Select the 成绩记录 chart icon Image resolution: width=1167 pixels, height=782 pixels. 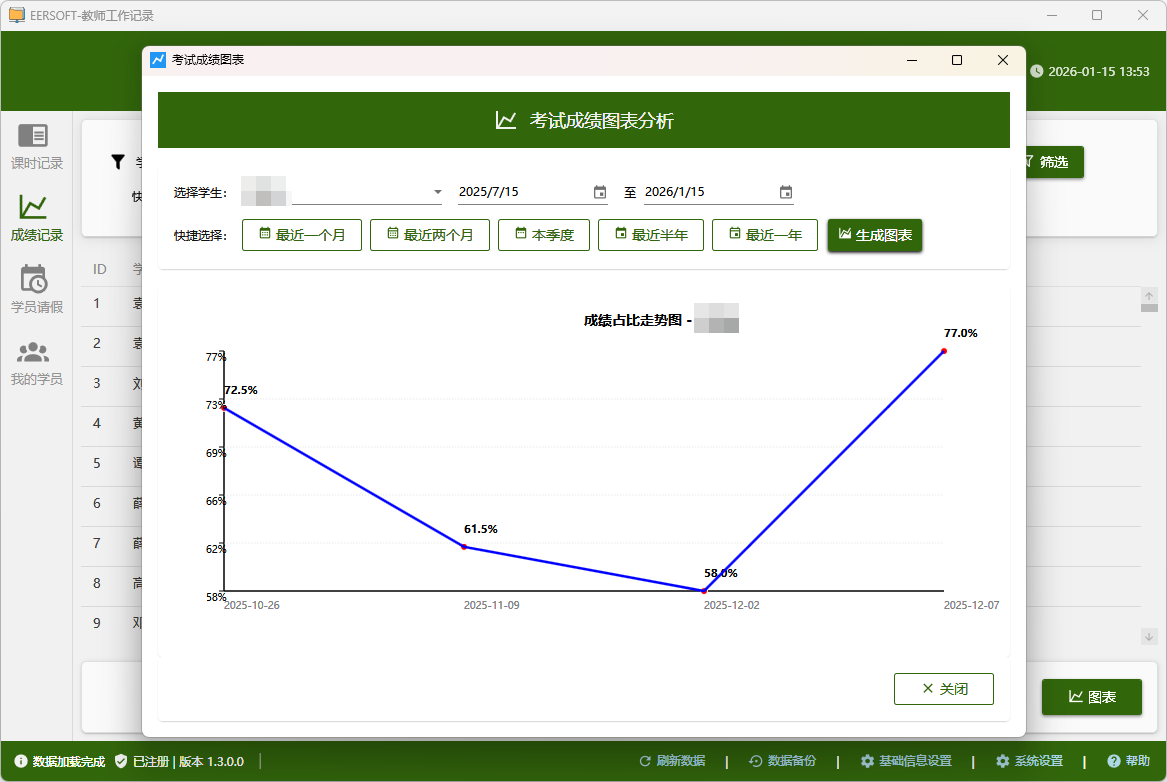tap(33, 207)
